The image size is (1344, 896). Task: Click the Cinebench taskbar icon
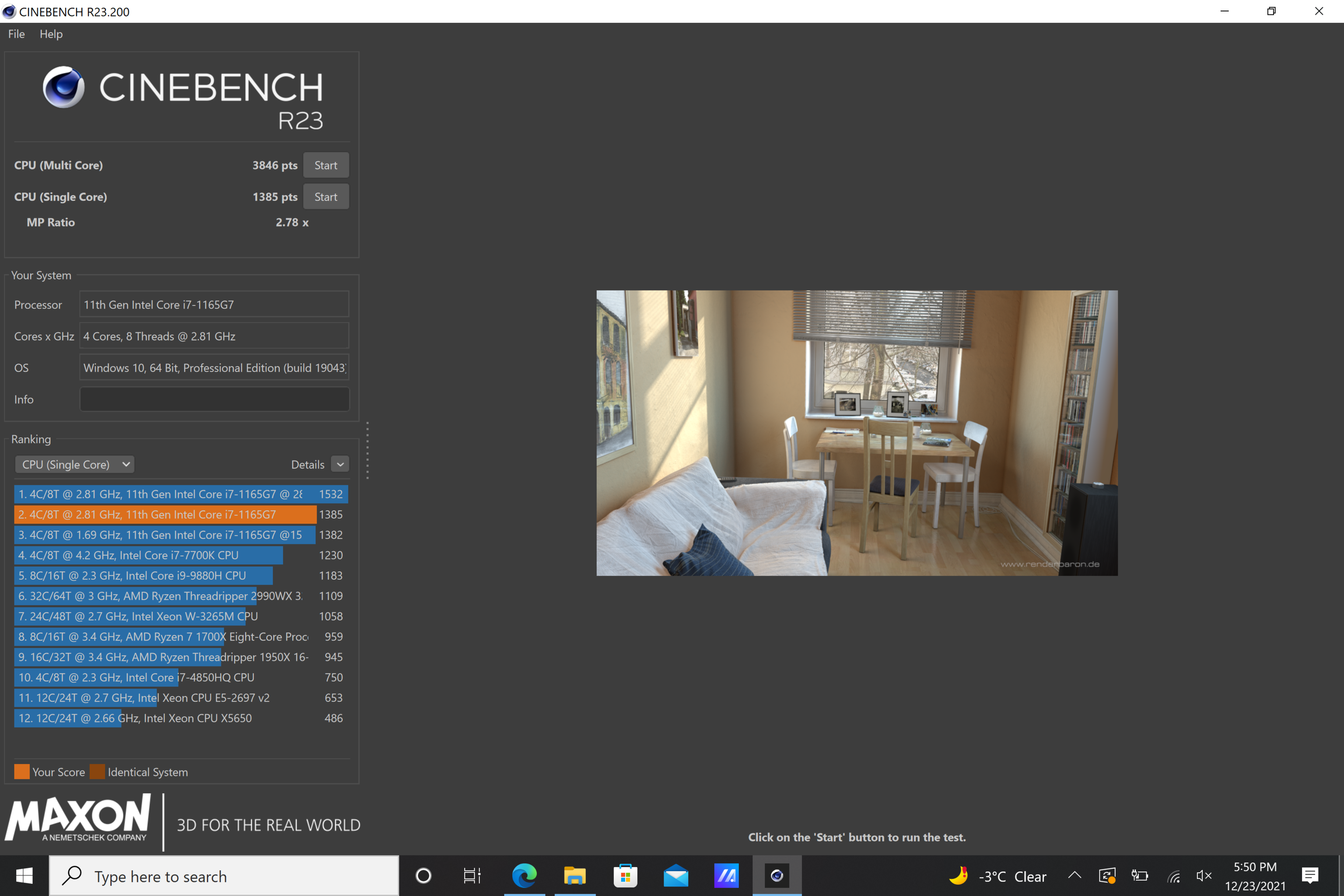point(777,875)
